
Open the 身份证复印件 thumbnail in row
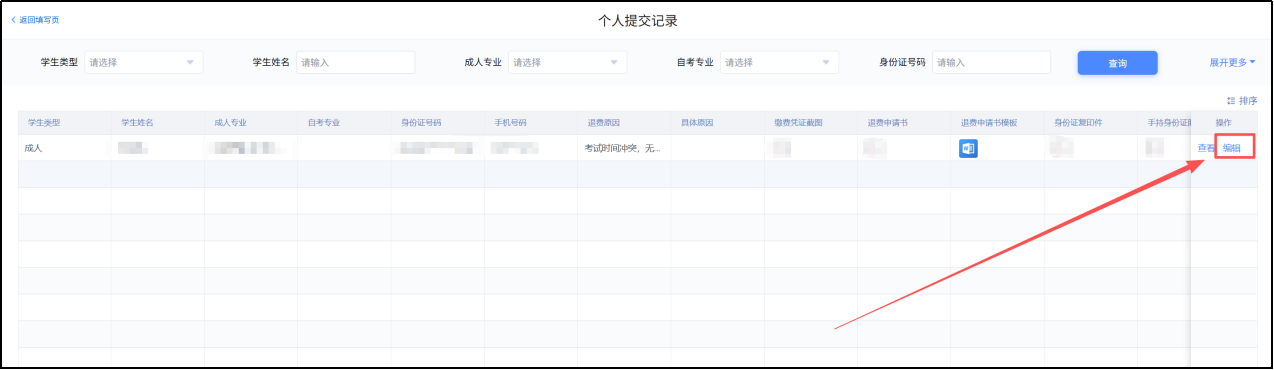[1062, 148]
